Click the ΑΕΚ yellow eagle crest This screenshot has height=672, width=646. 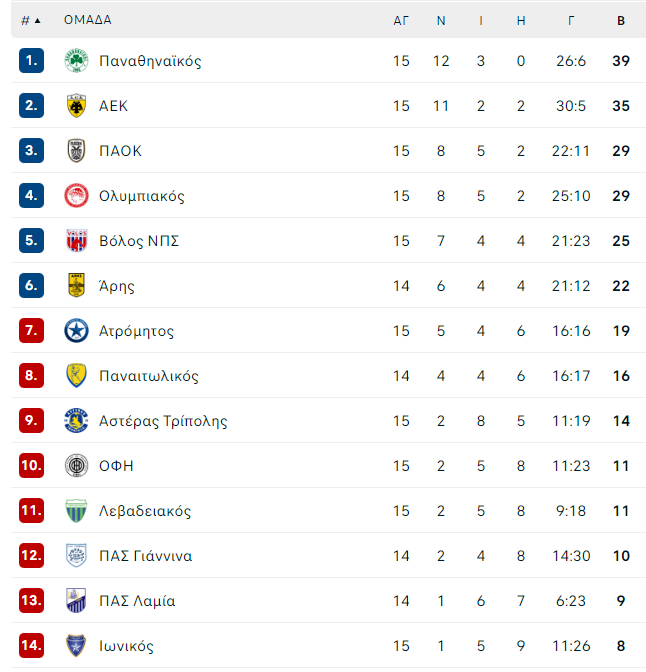(76, 105)
